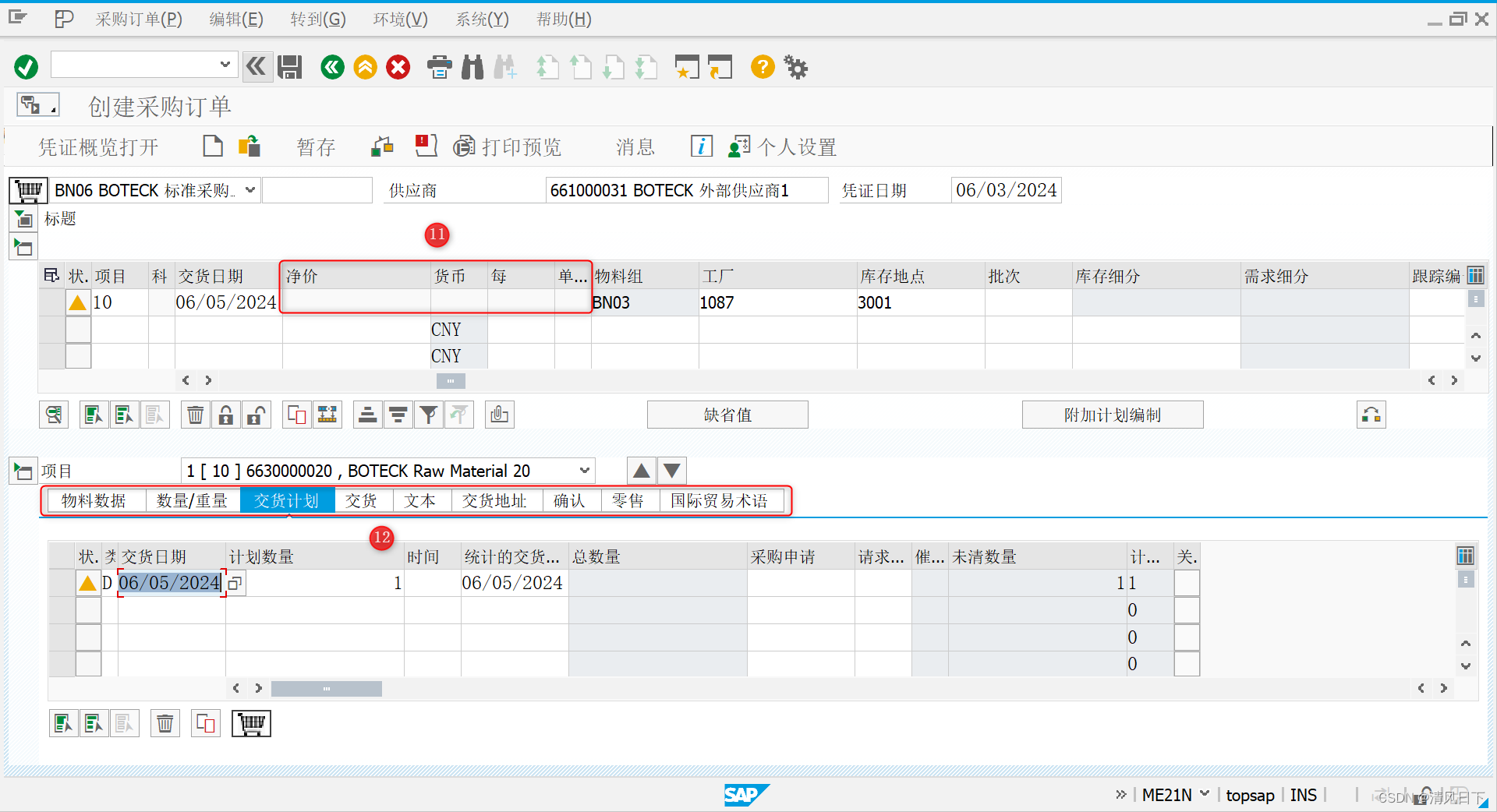Click the Sort descending icon
Viewport: 1497px width, 812px height.
tap(398, 415)
